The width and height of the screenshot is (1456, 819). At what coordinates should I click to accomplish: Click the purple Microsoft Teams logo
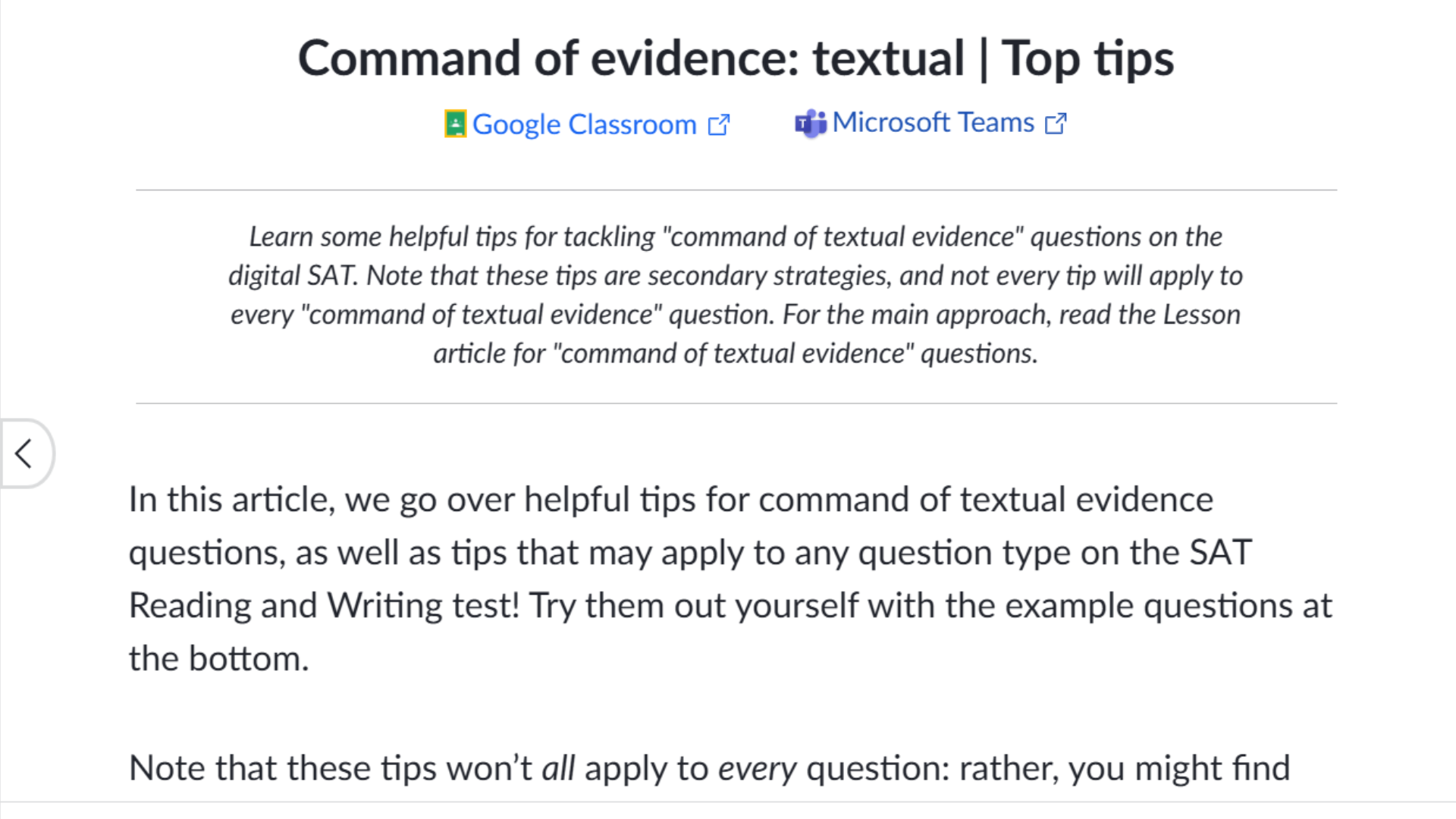(x=810, y=124)
